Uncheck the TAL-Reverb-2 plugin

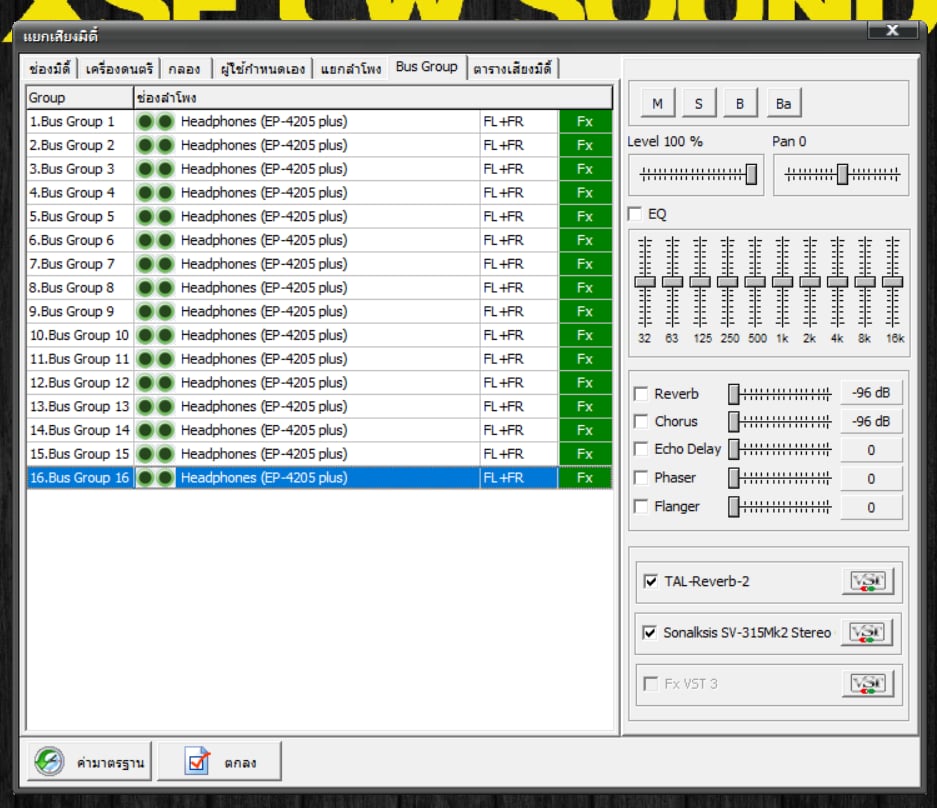[651, 582]
